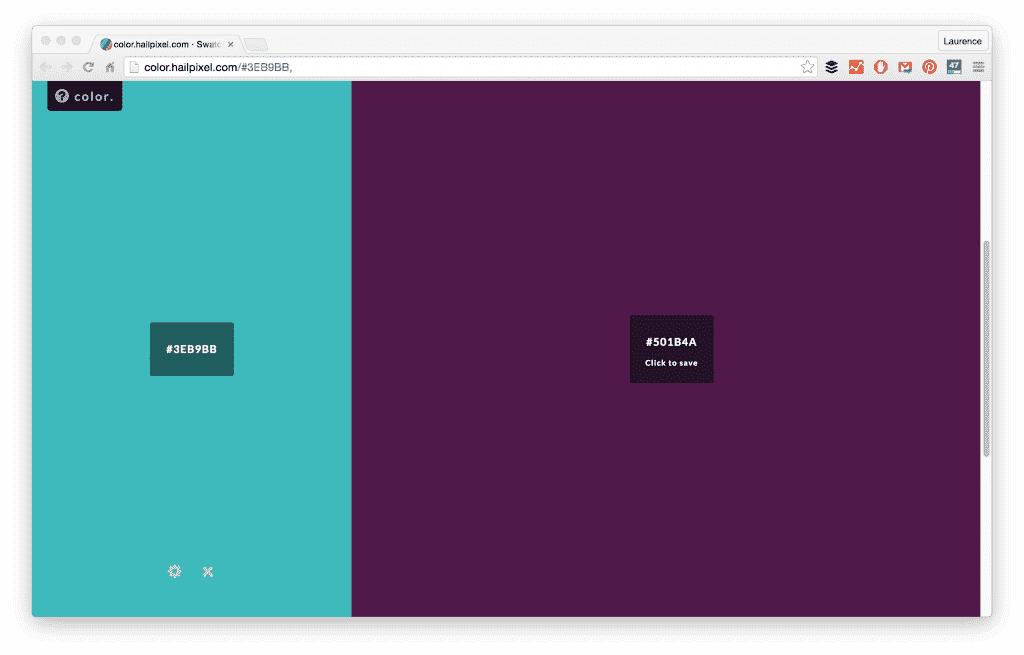Open the Buffer extension icon
This screenshot has height=655, width=1024.
(x=832, y=66)
